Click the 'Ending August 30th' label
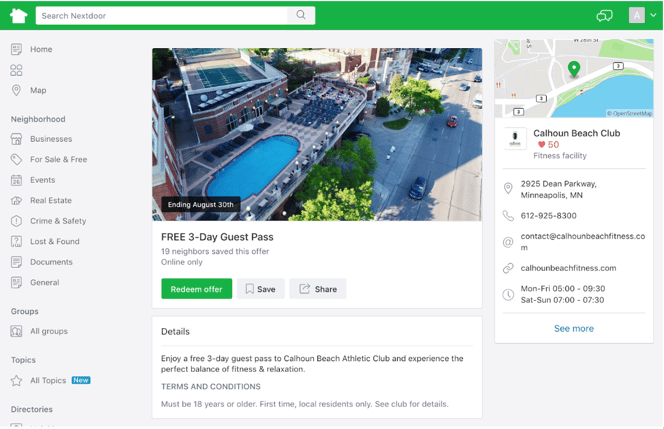The width and height of the screenshot is (664, 429). (201, 205)
